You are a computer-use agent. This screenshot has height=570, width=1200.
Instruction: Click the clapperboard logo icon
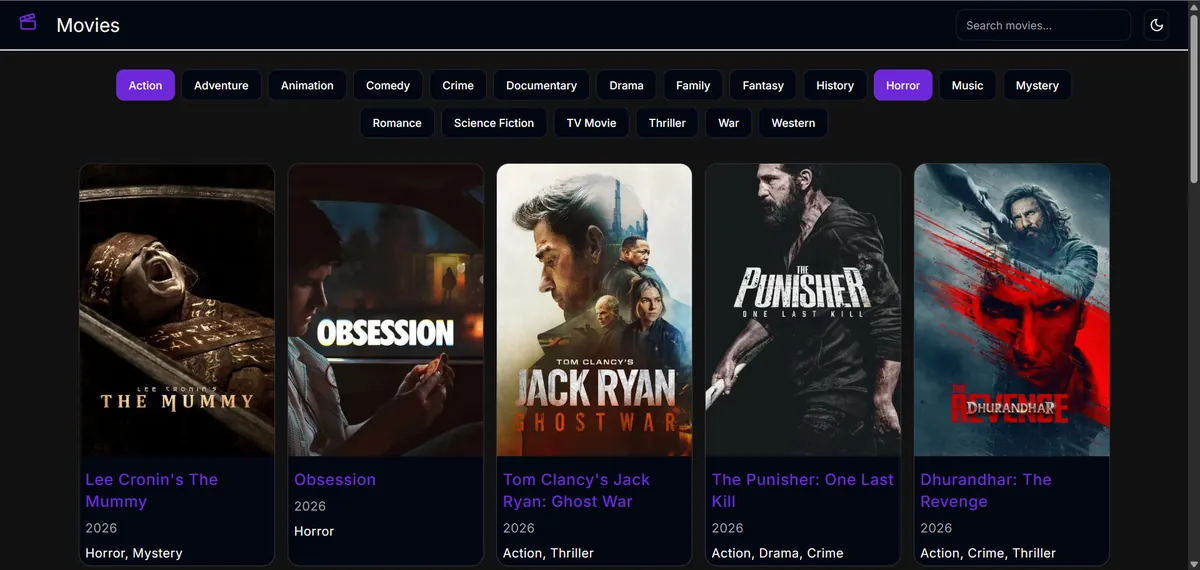click(28, 22)
